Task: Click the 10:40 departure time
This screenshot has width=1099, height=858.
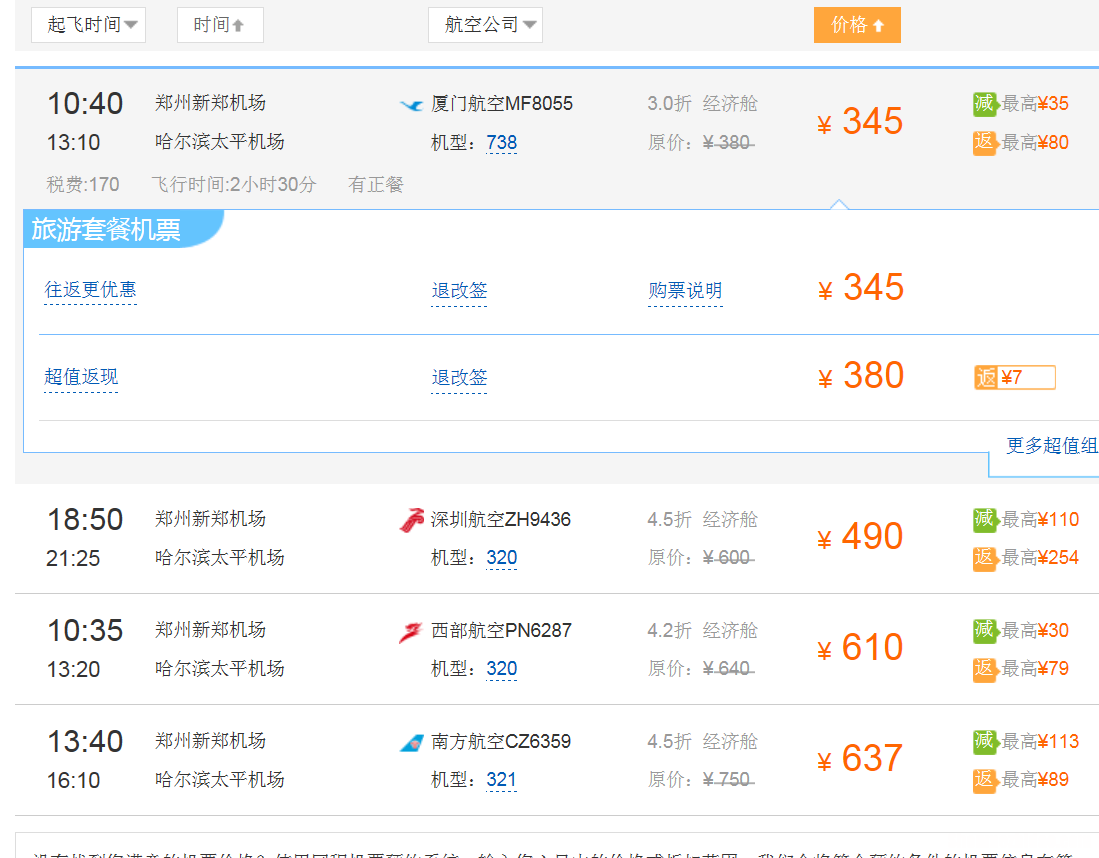Action: pos(85,104)
